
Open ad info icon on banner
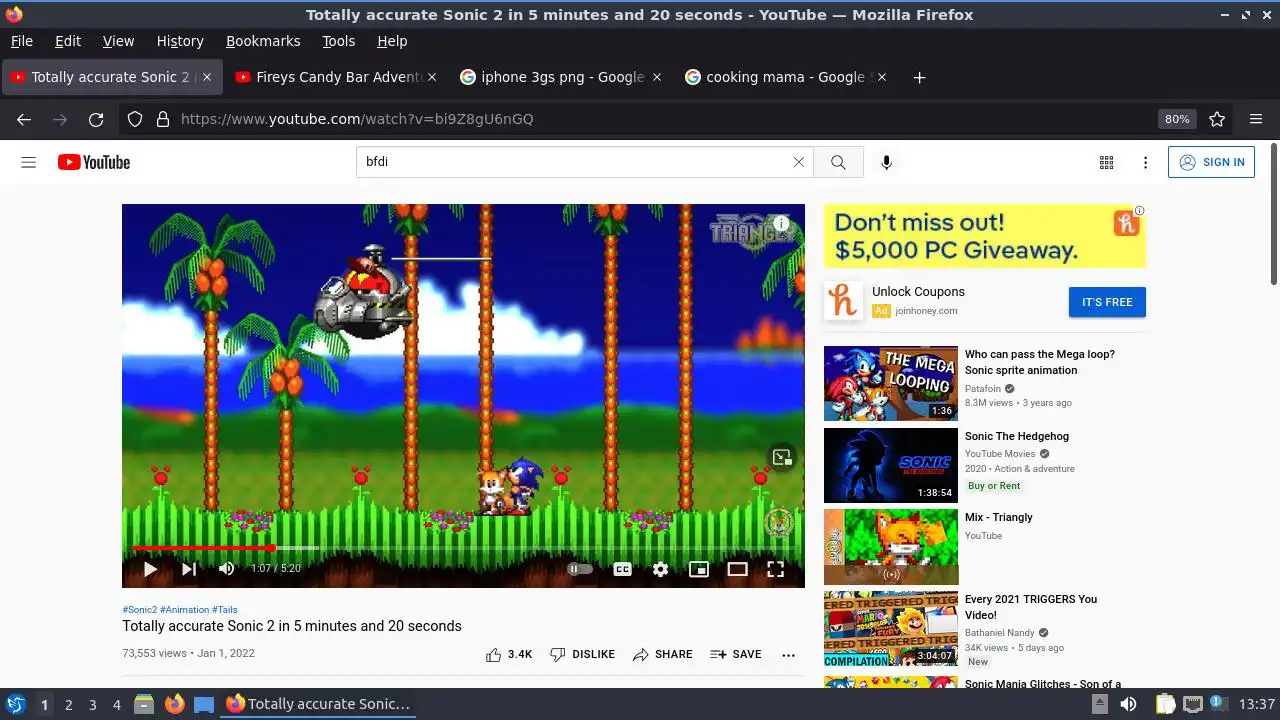[x=1140, y=211]
